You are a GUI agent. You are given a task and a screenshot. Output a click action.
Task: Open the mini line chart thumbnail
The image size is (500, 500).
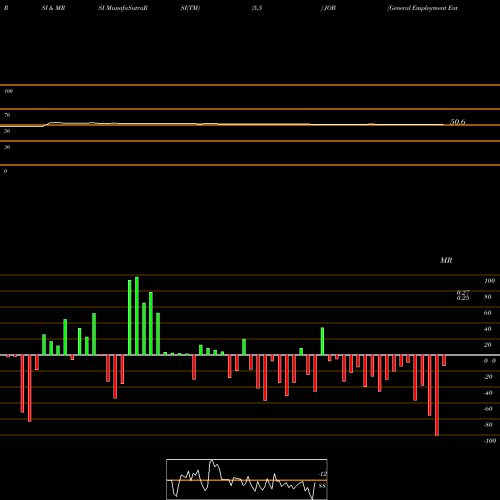coord(247,479)
